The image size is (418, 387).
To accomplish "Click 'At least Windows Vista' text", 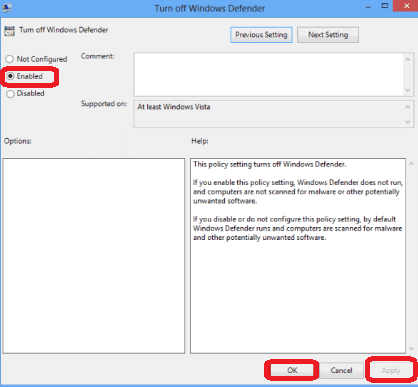I will [x=174, y=107].
